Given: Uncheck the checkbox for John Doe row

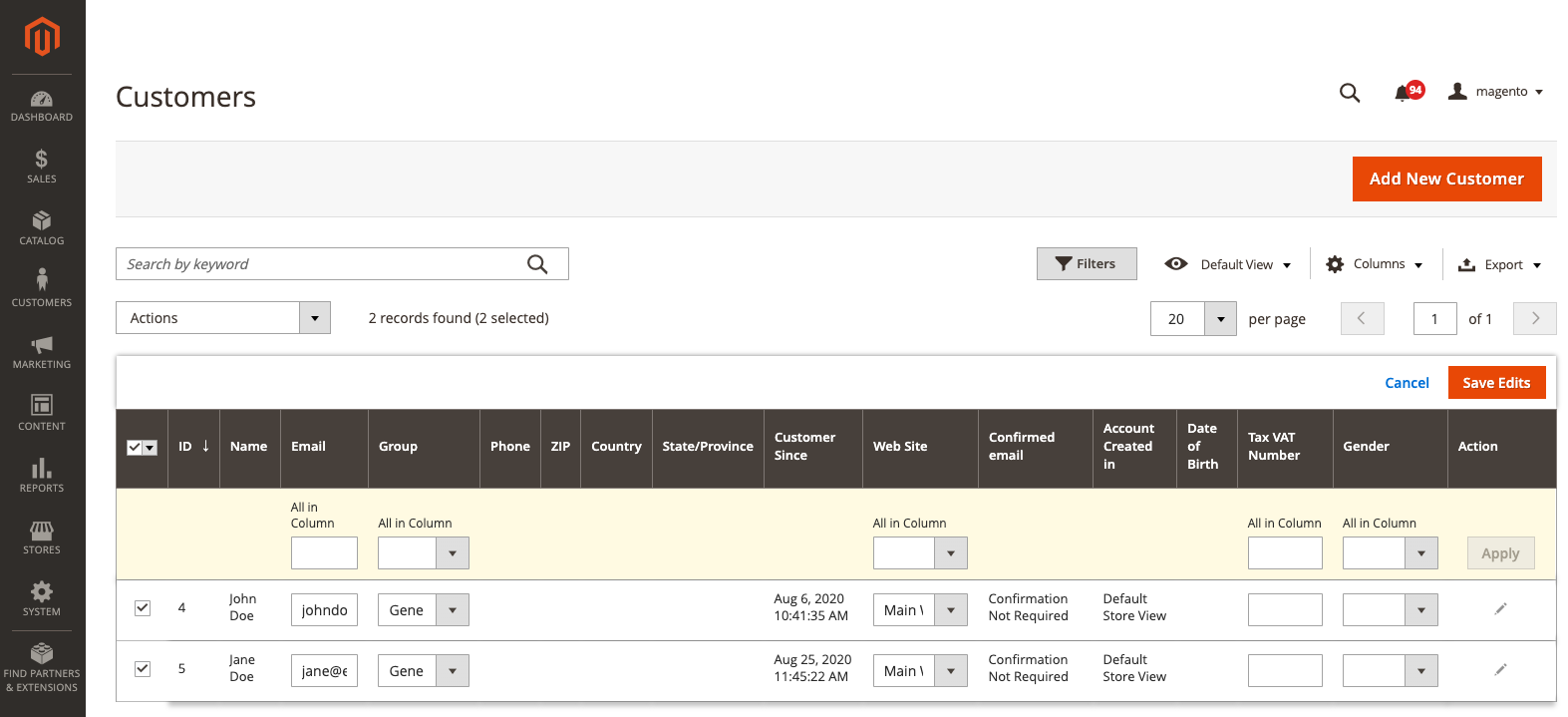Looking at the screenshot, I should 143,608.
